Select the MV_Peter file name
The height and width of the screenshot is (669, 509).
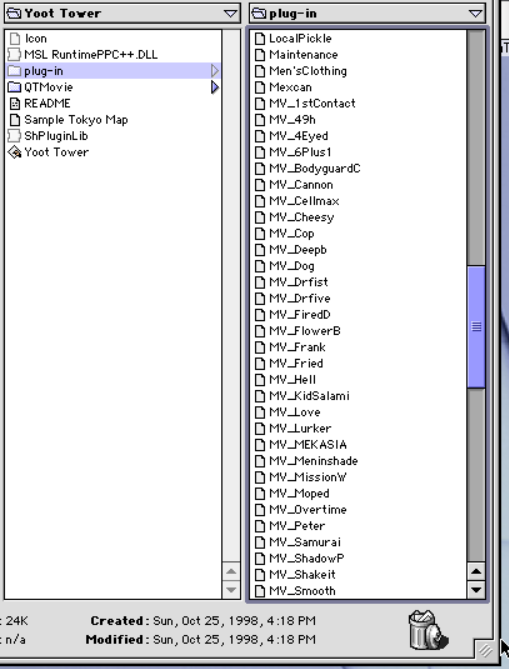[x=297, y=526]
